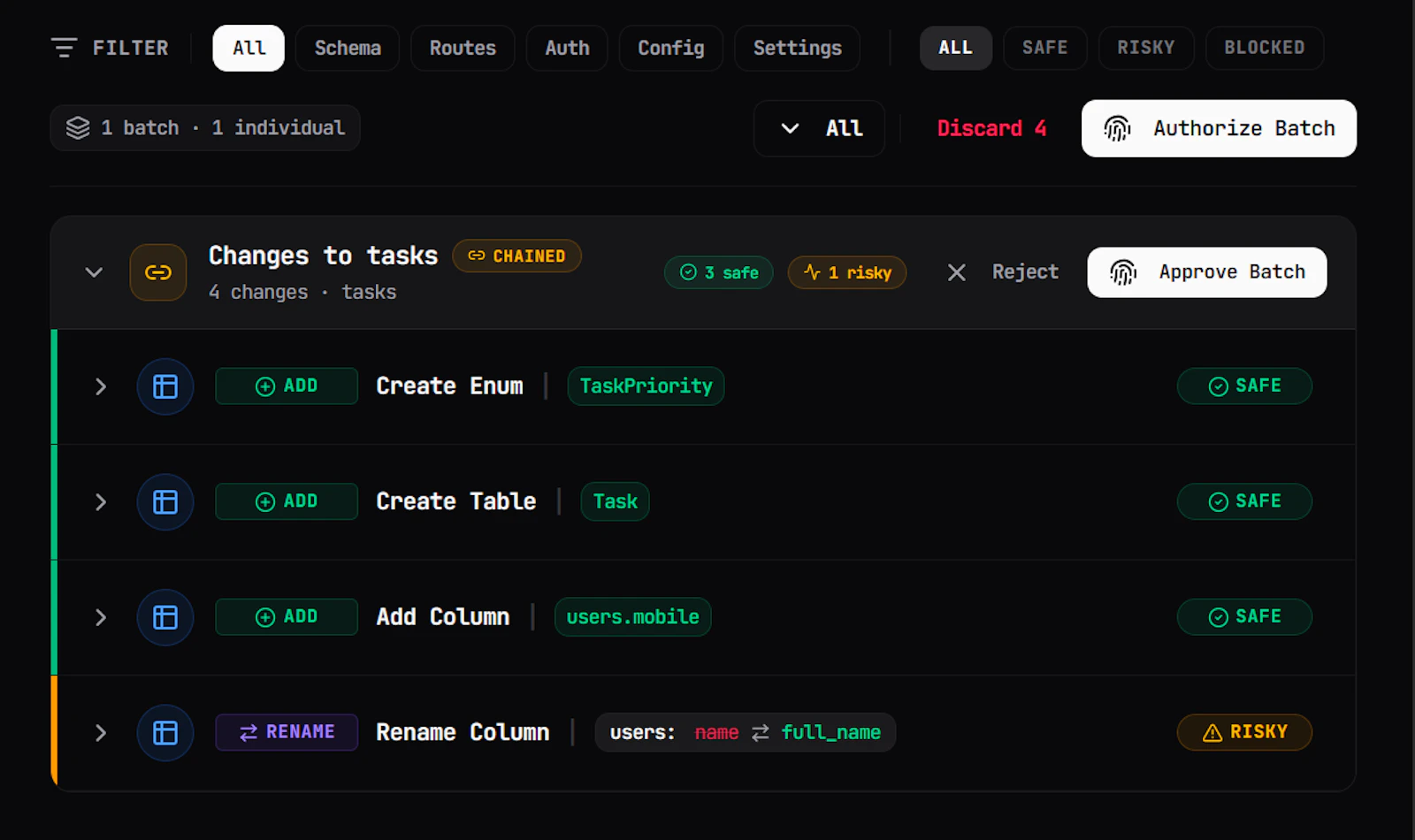Click the SAFE badge on Create Enum row
The image size is (1415, 840).
[1244, 386]
